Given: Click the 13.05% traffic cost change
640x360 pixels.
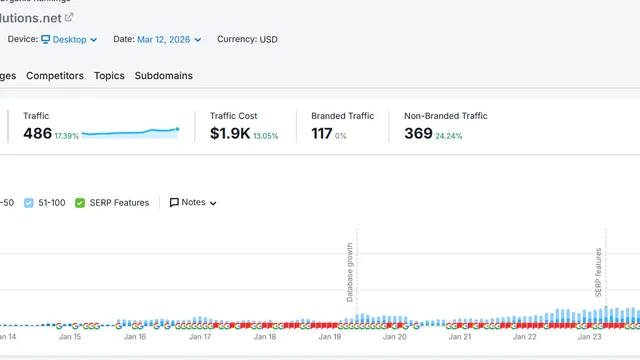Looking at the screenshot, I should point(266,136).
